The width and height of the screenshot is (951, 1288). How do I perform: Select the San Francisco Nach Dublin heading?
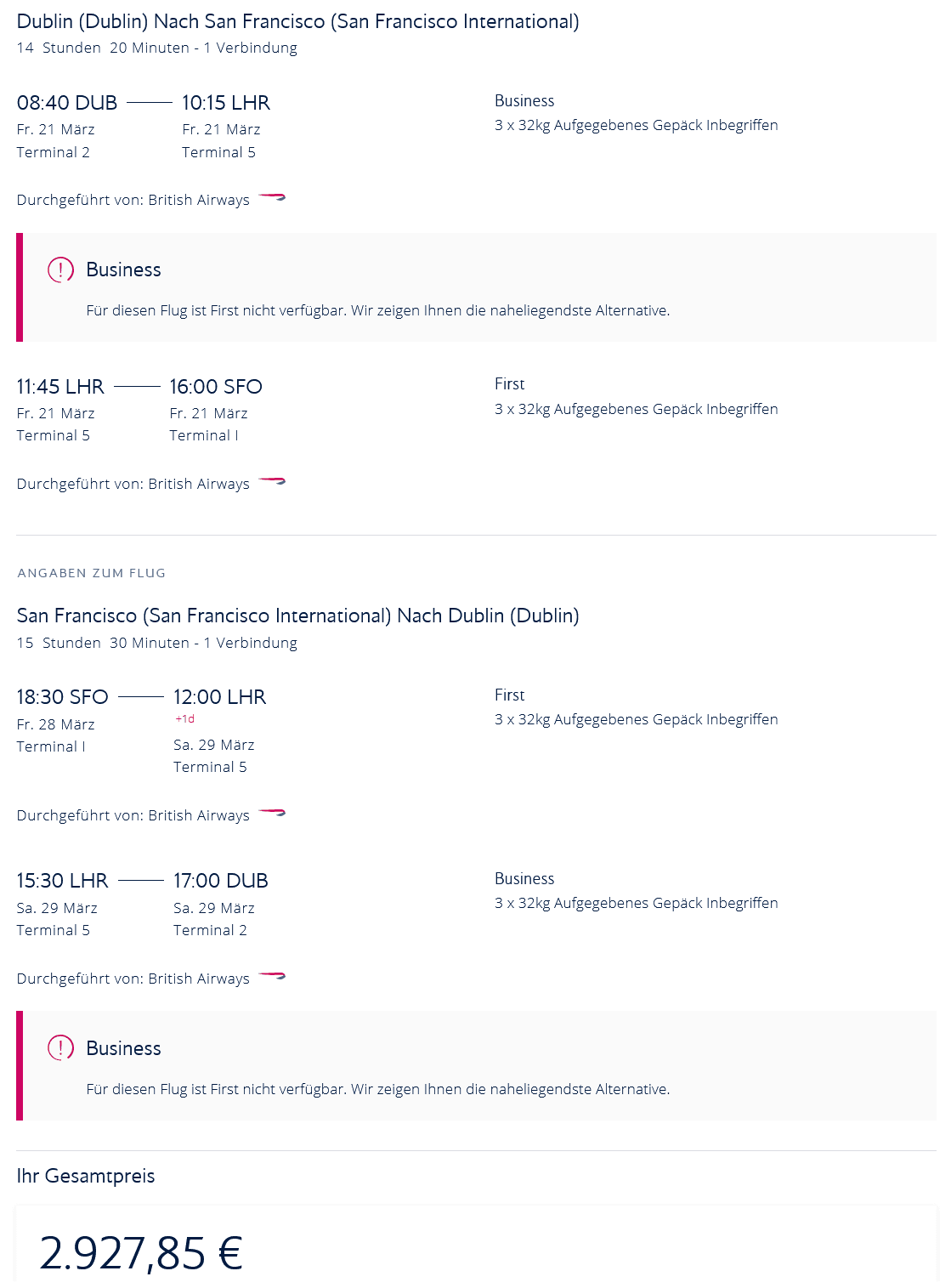(297, 616)
